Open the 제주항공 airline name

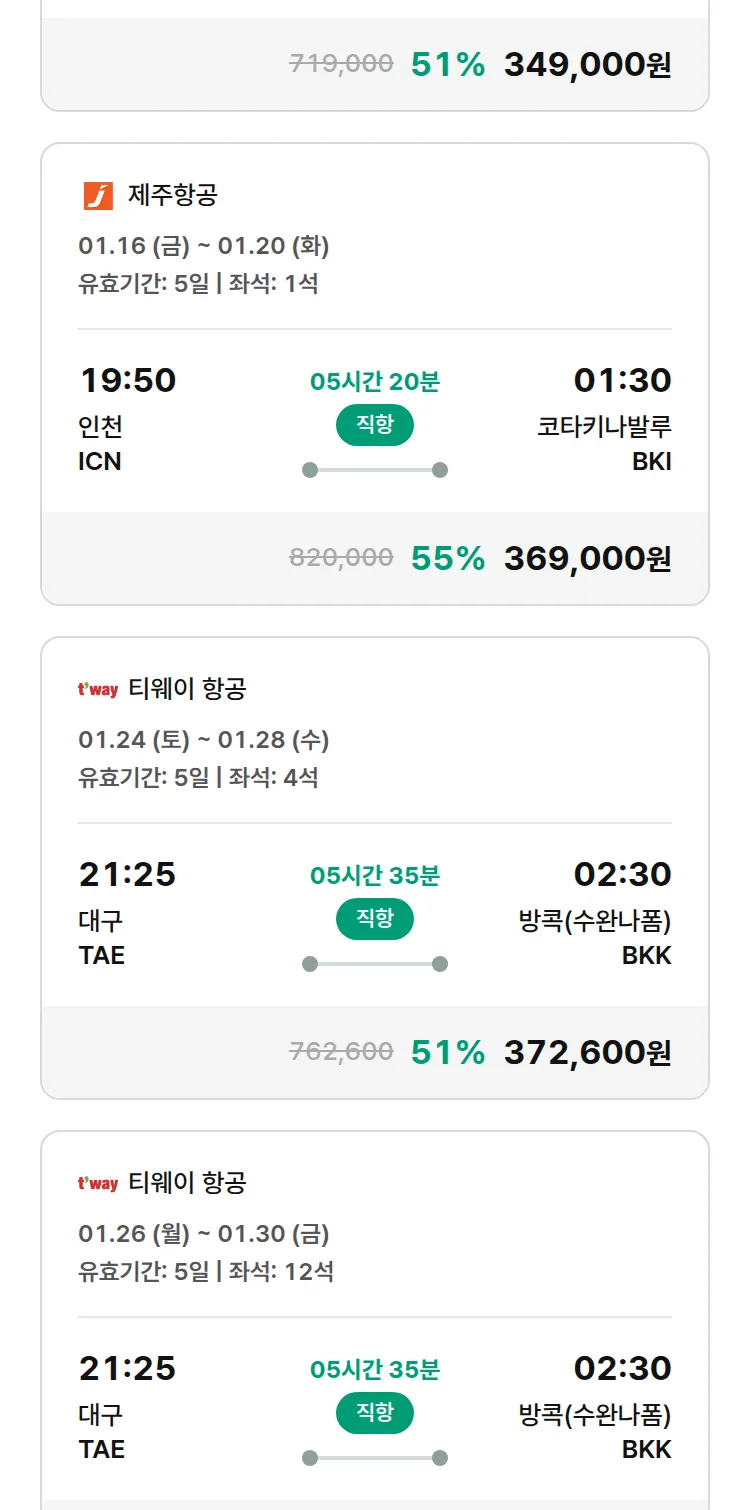(172, 195)
